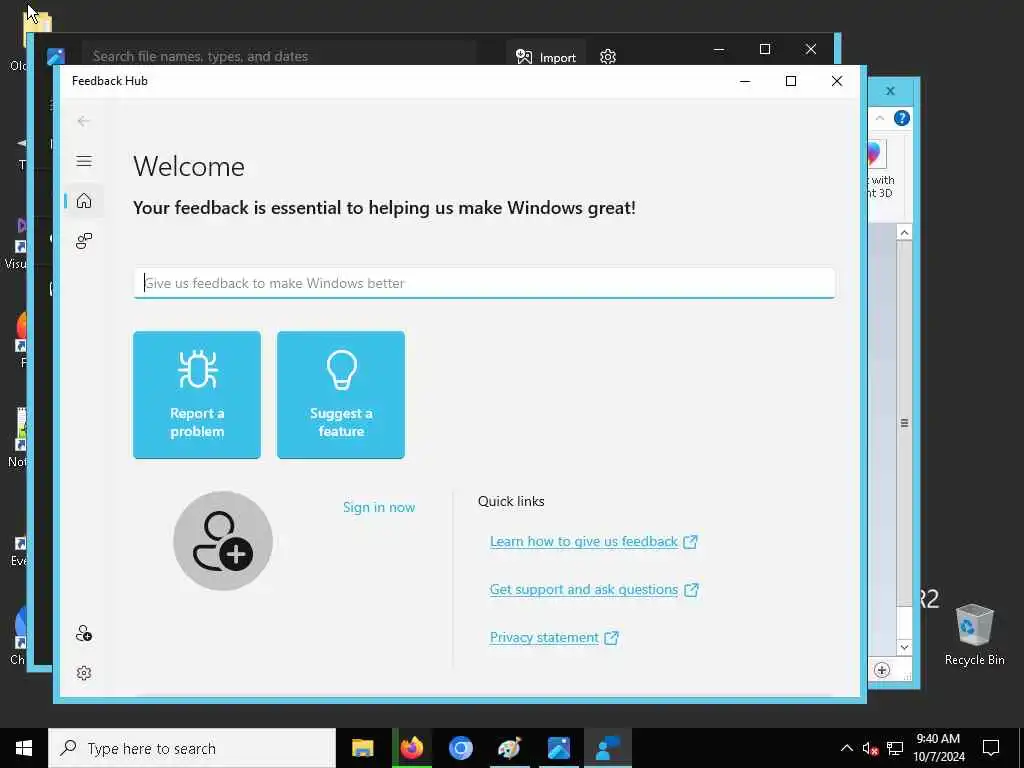Click the gray profile avatar picture
1024x768 pixels.
click(223, 541)
